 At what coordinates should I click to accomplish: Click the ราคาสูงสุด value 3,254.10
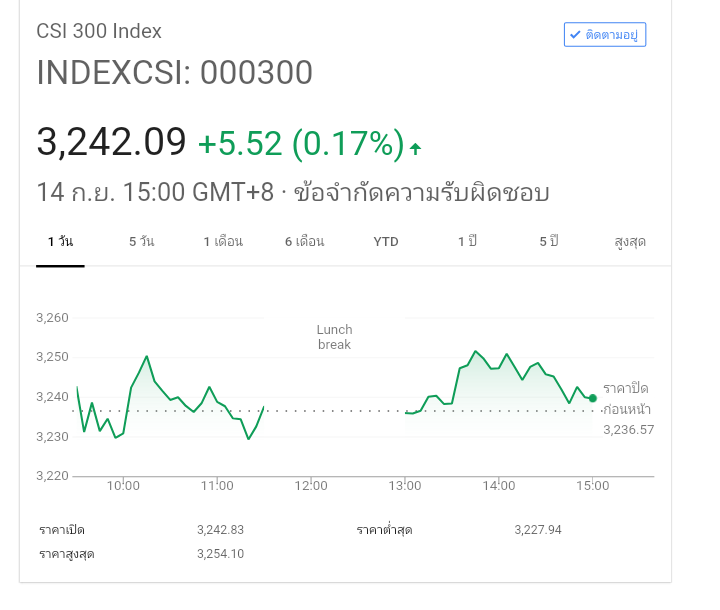pyautogui.click(x=220, y=553)
